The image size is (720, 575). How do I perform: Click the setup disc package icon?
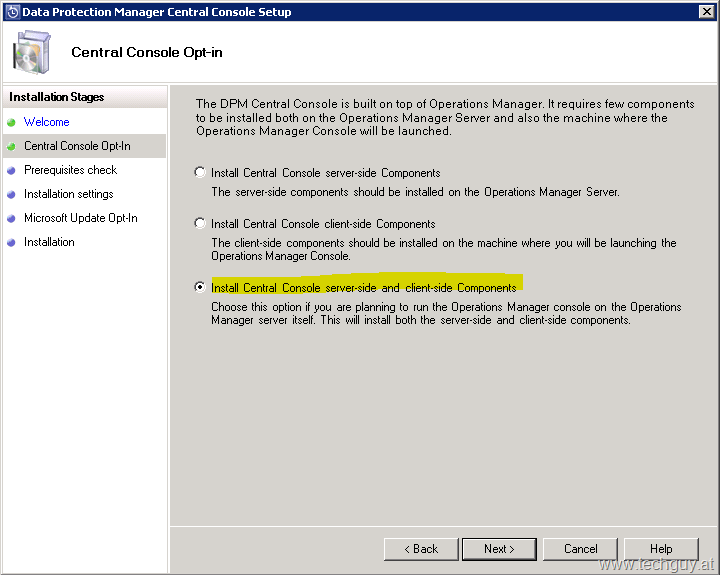tap(31, 52)
